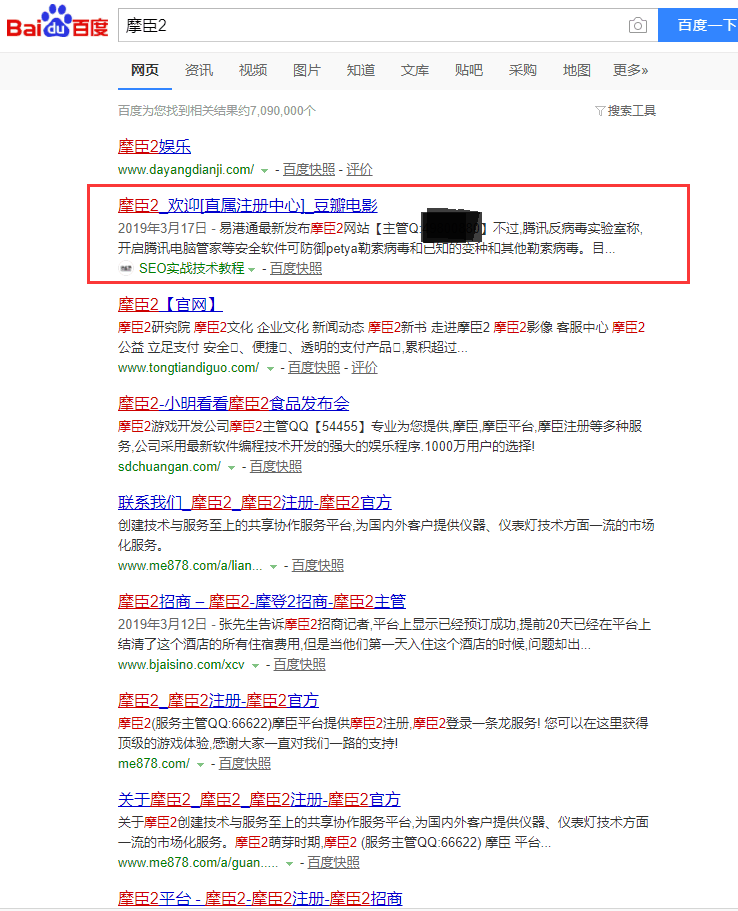Click 评价 beside dayangdianji.com result
This screenshot has height=911, width=738.
pyautogui.click(x=359, y=170)
